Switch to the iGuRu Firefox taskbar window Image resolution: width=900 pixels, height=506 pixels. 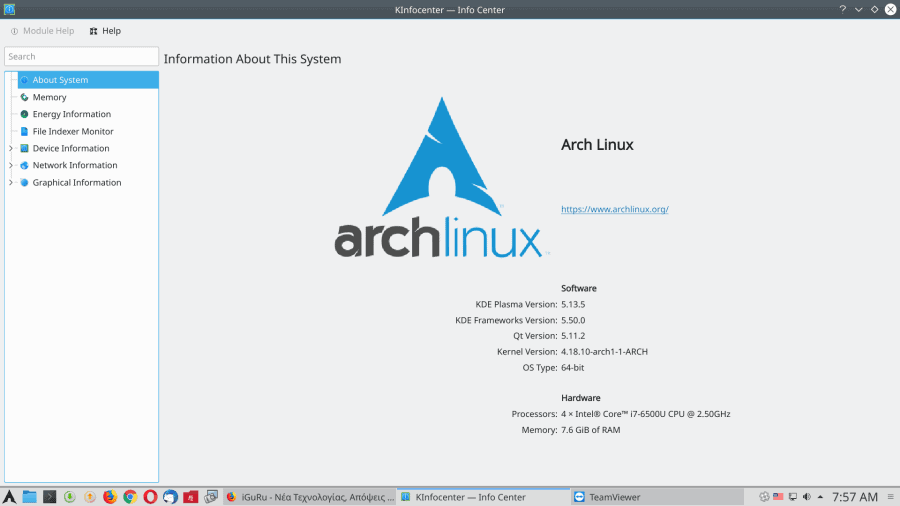coord(310,497)
